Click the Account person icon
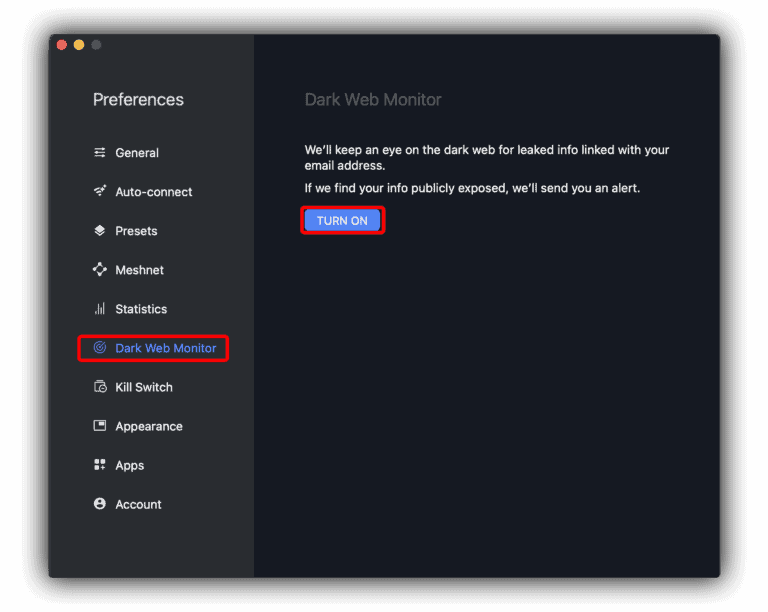Image resolution: width=768 pixels, height=612 pixels. pos(100,504)
